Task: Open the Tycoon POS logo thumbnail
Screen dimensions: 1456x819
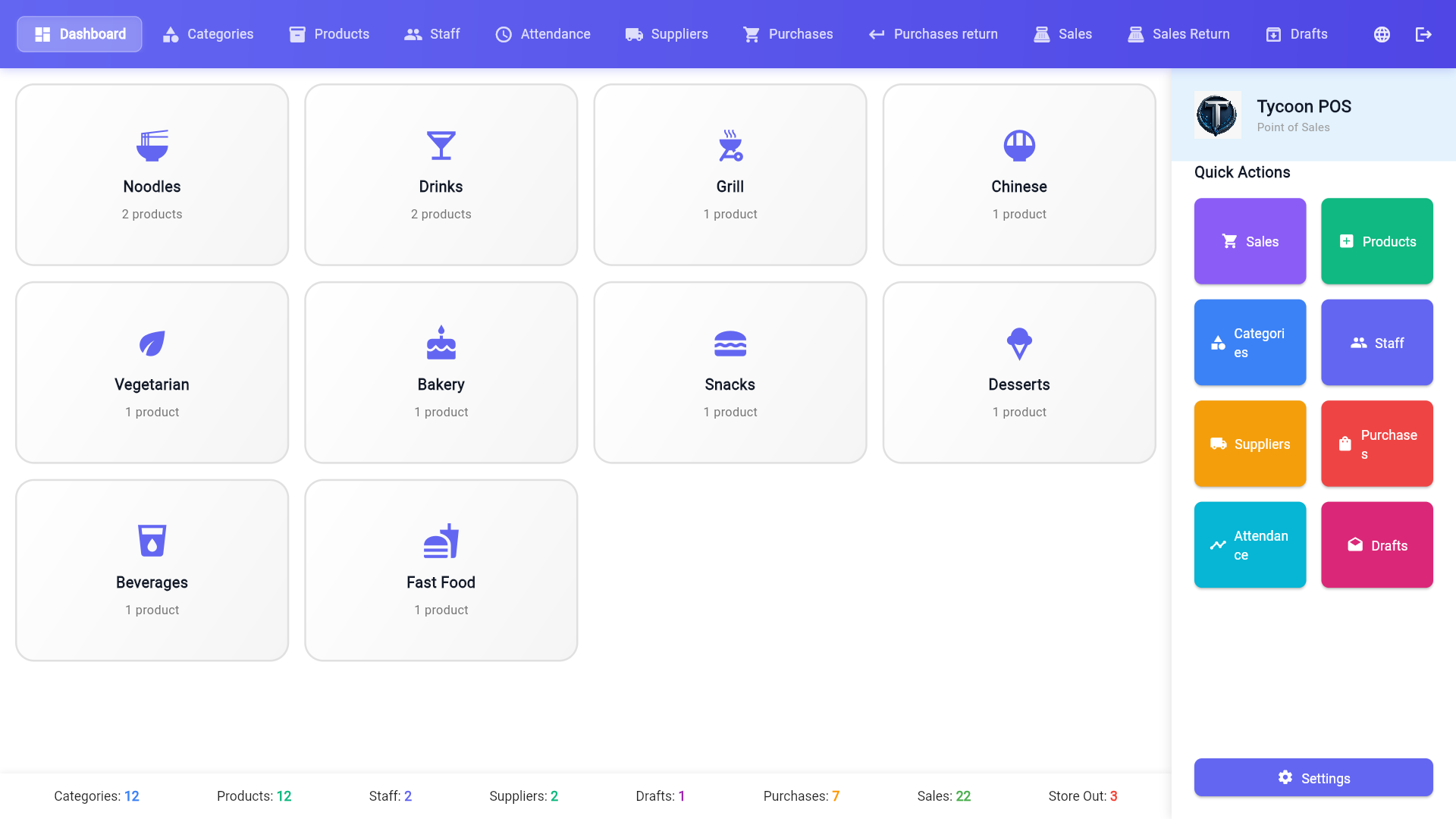Action: pos(1217,115)
